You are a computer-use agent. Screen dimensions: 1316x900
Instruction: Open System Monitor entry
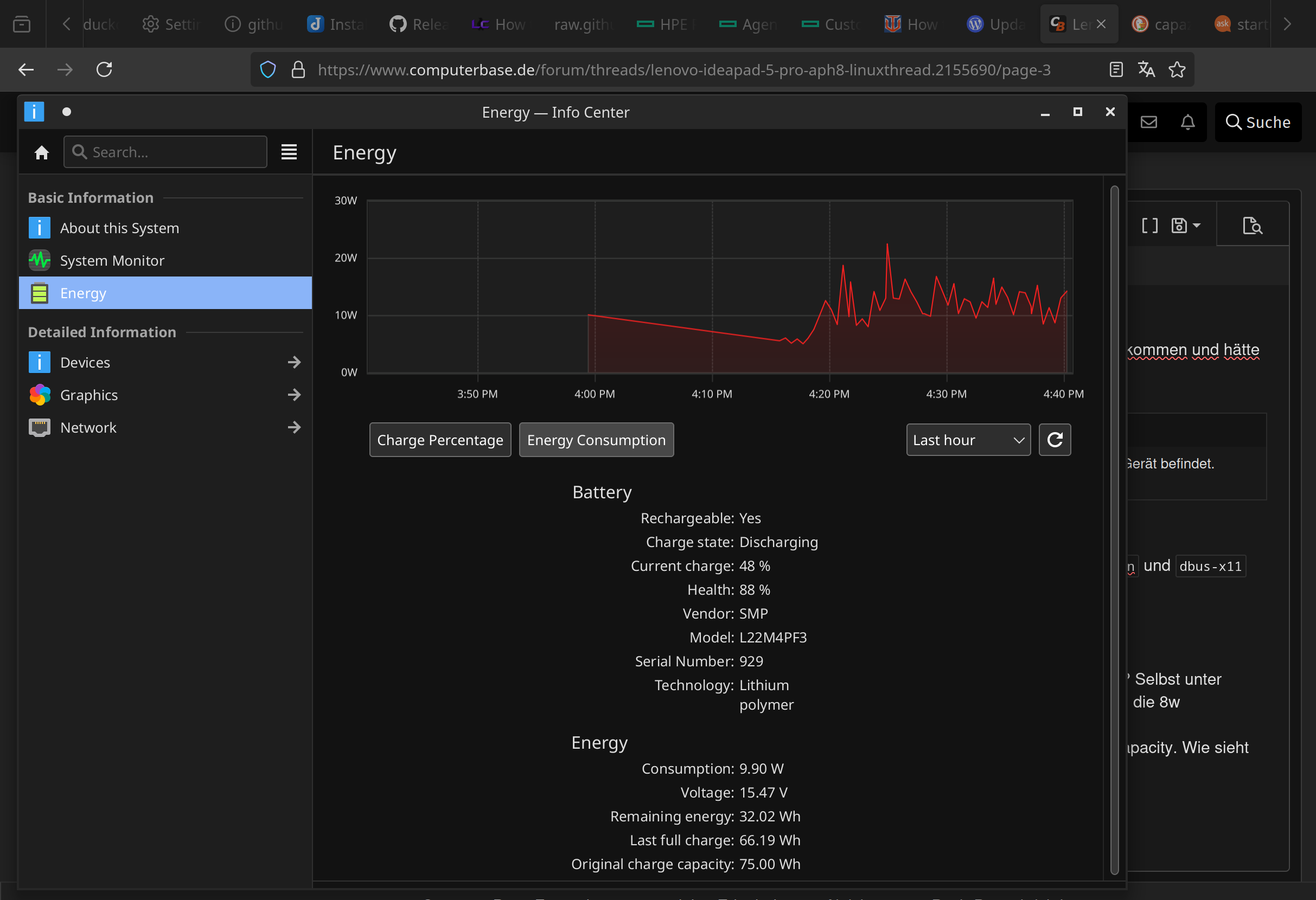tap(112, 260)
